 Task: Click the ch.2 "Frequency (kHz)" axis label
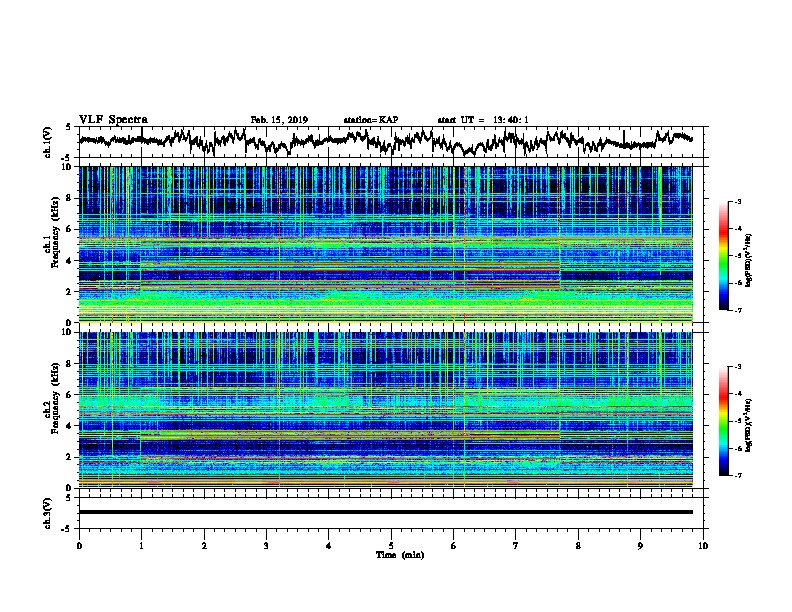(x=55, y=398)
